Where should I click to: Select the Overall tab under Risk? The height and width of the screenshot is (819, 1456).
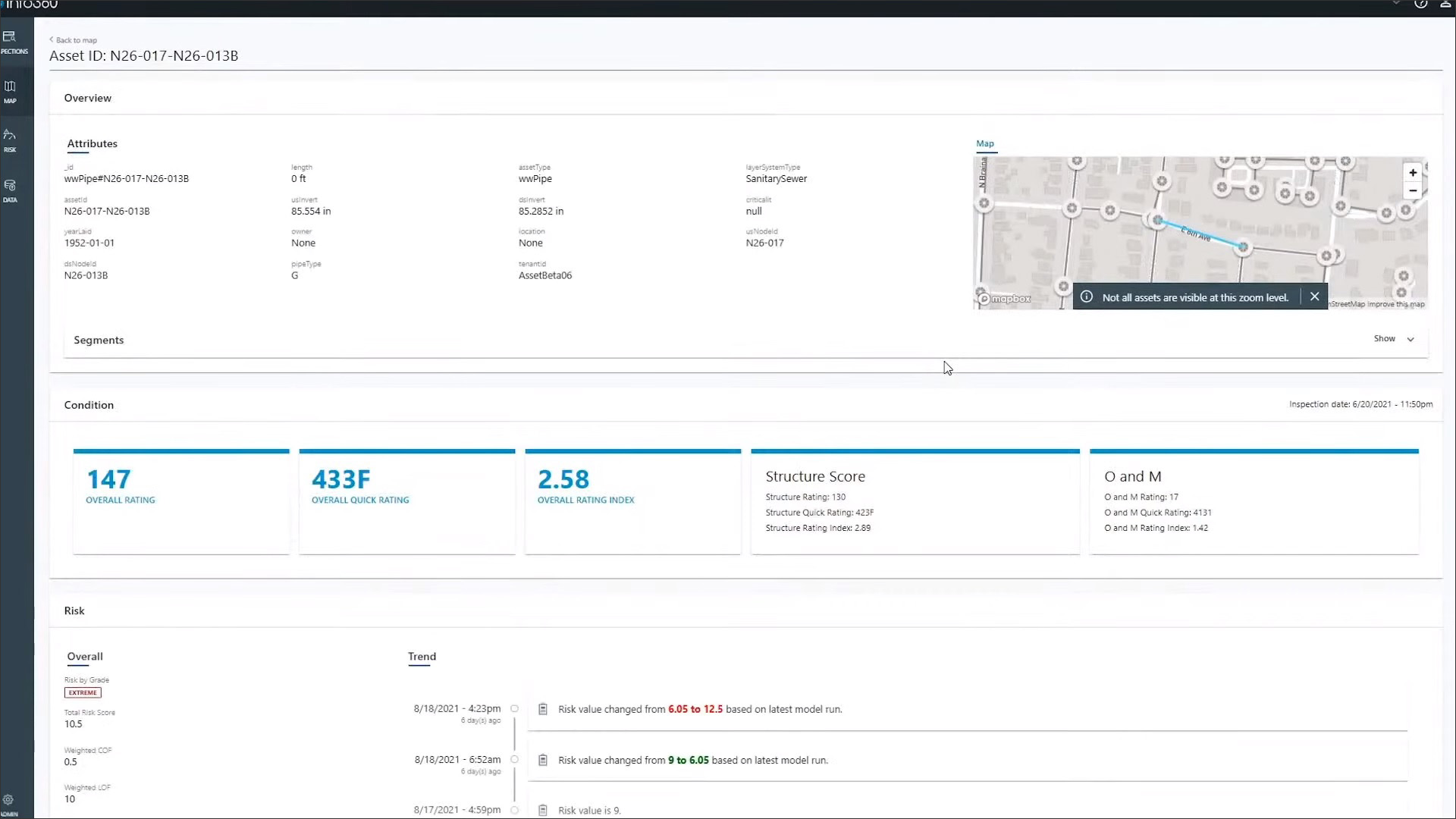coord(85,657)
